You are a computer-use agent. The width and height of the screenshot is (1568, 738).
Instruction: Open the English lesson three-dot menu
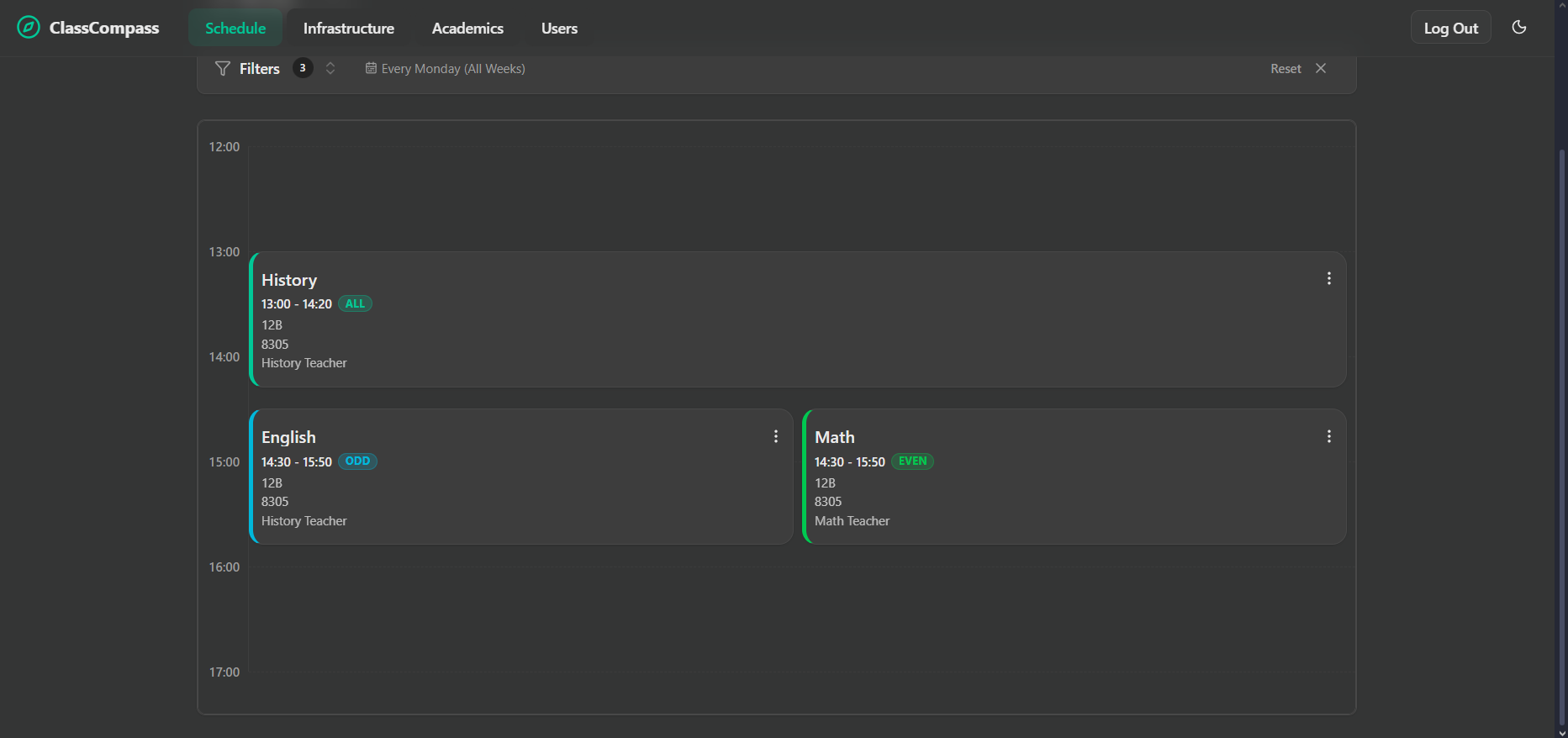(775, 436)
